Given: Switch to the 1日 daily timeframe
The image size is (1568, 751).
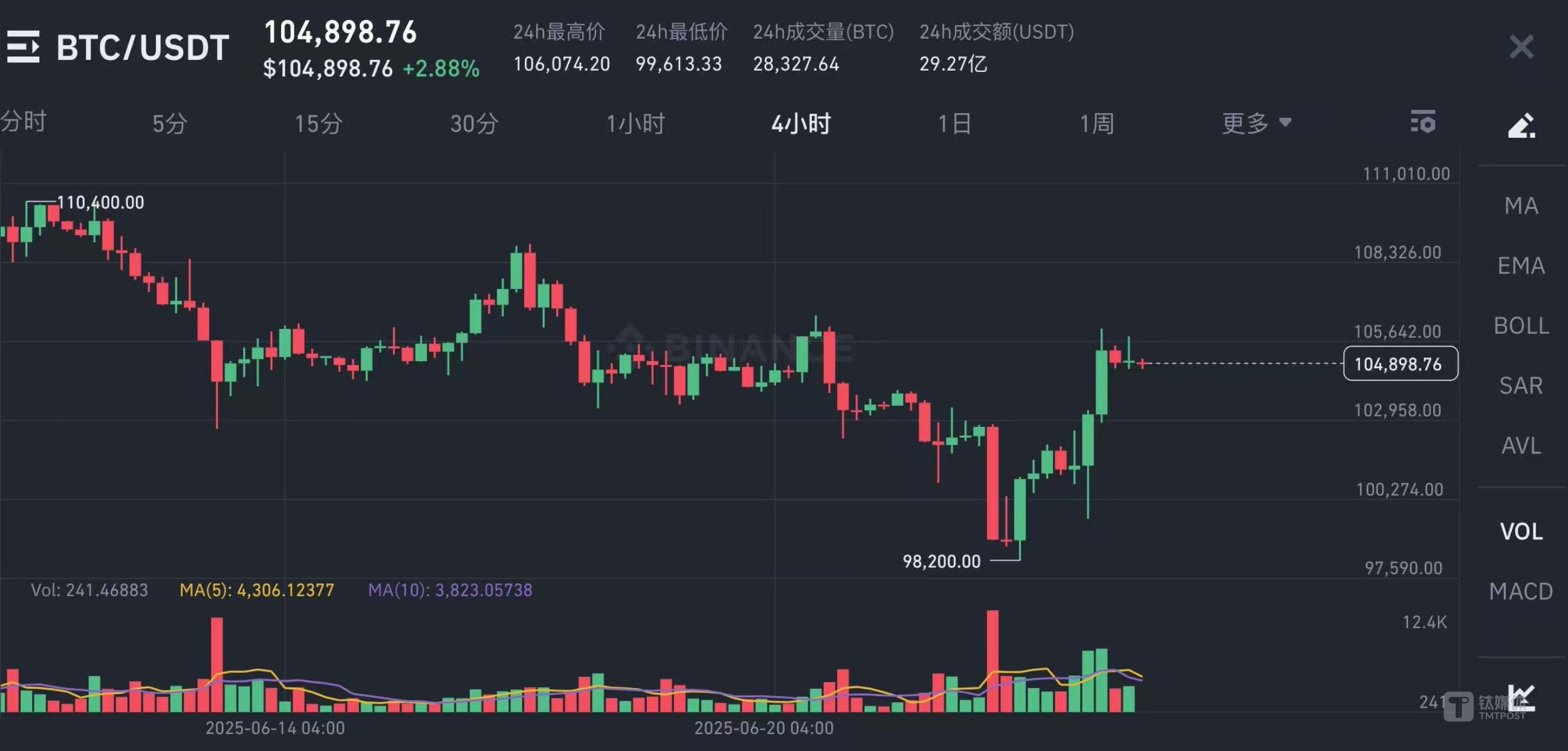Looking at the screenshot, I should (x=954, y=123).
